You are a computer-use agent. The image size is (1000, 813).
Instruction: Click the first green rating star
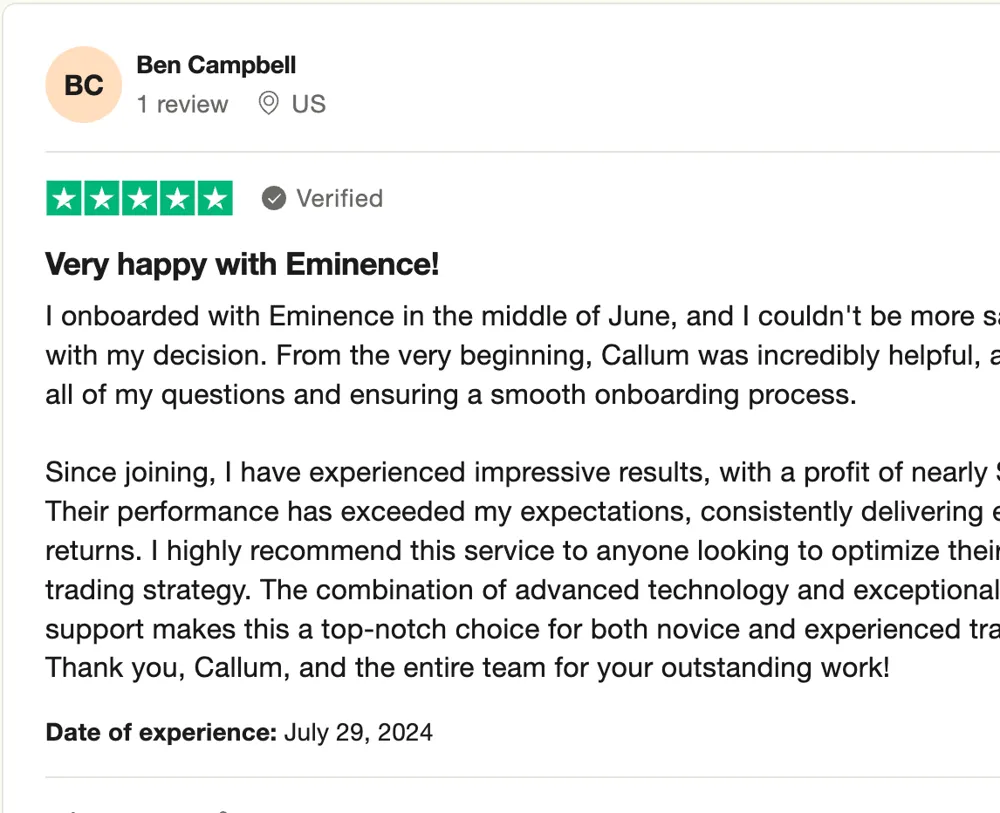[64, 198]
